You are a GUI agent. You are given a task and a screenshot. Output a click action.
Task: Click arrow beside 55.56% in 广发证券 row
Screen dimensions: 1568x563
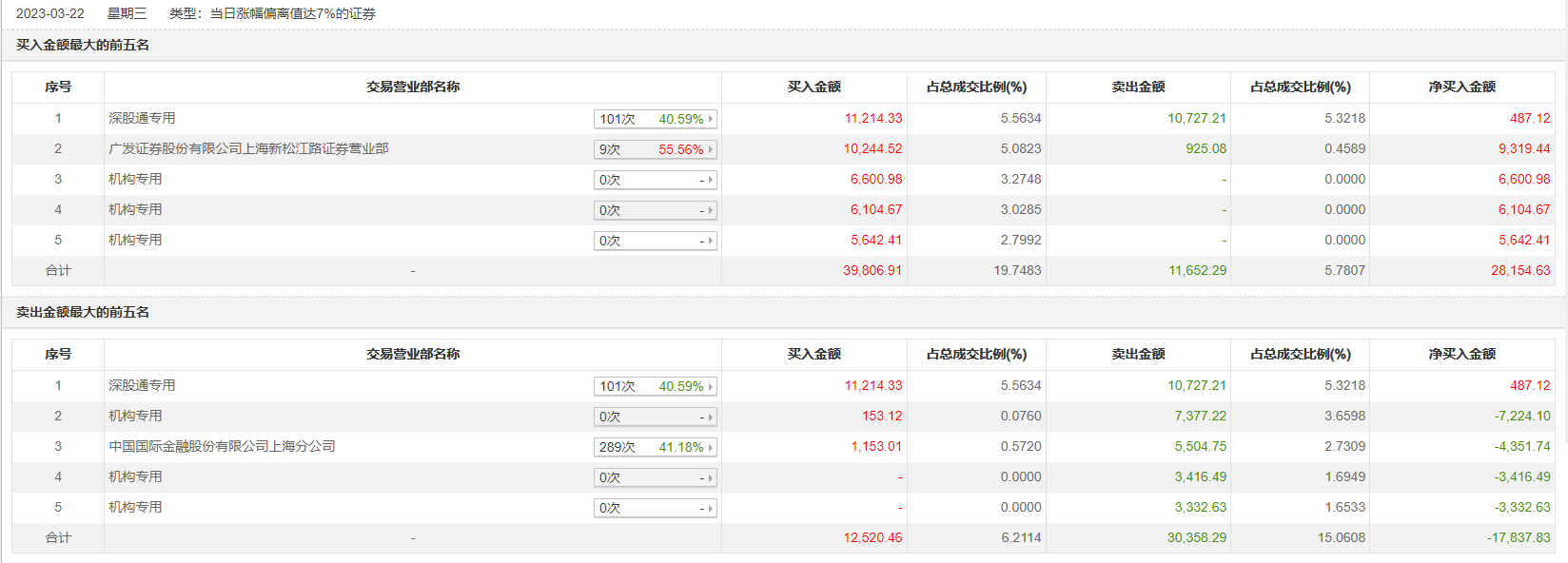click(710, 149)
